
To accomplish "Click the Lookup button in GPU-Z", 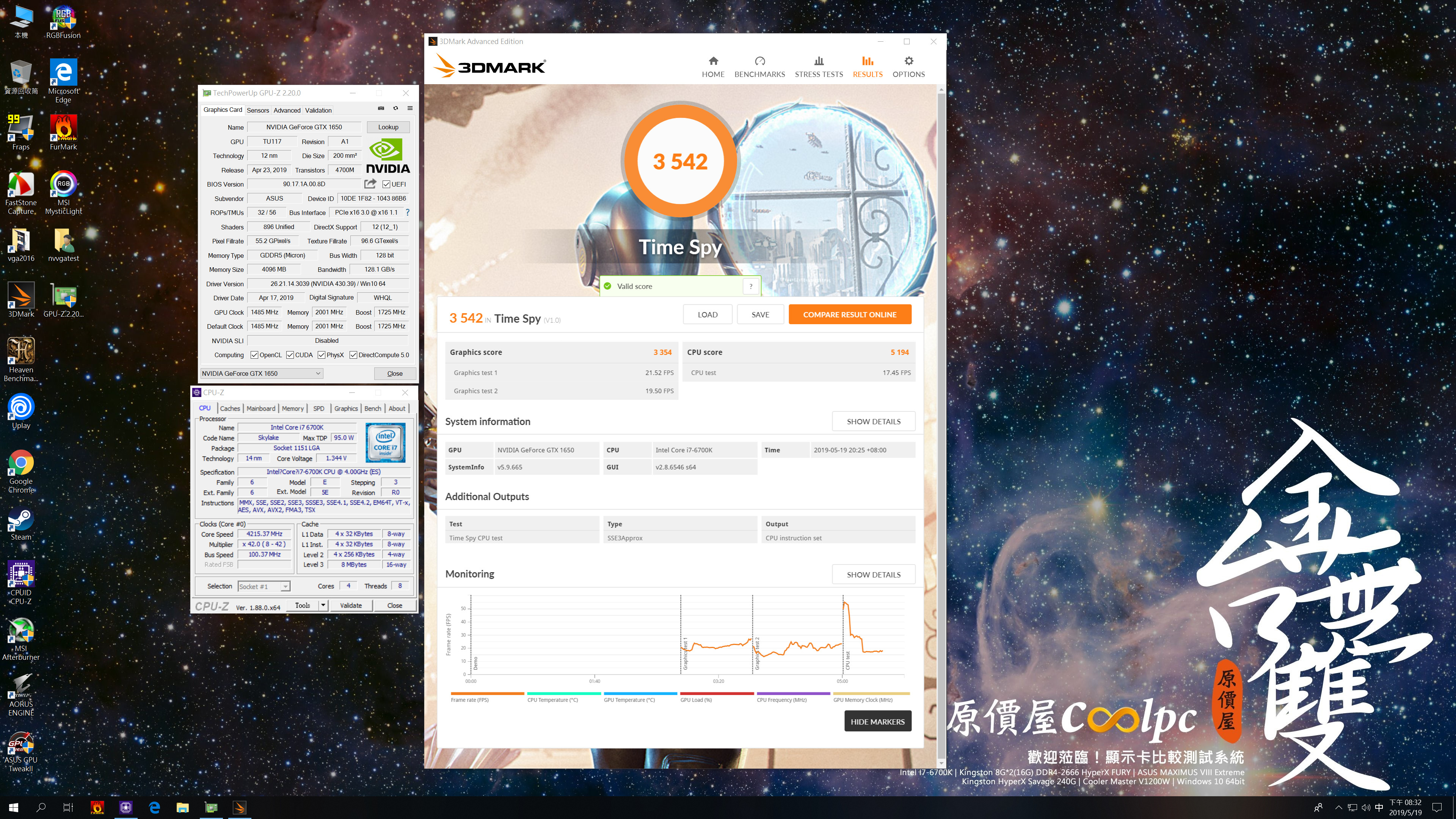I will click(x=388, y=127).
